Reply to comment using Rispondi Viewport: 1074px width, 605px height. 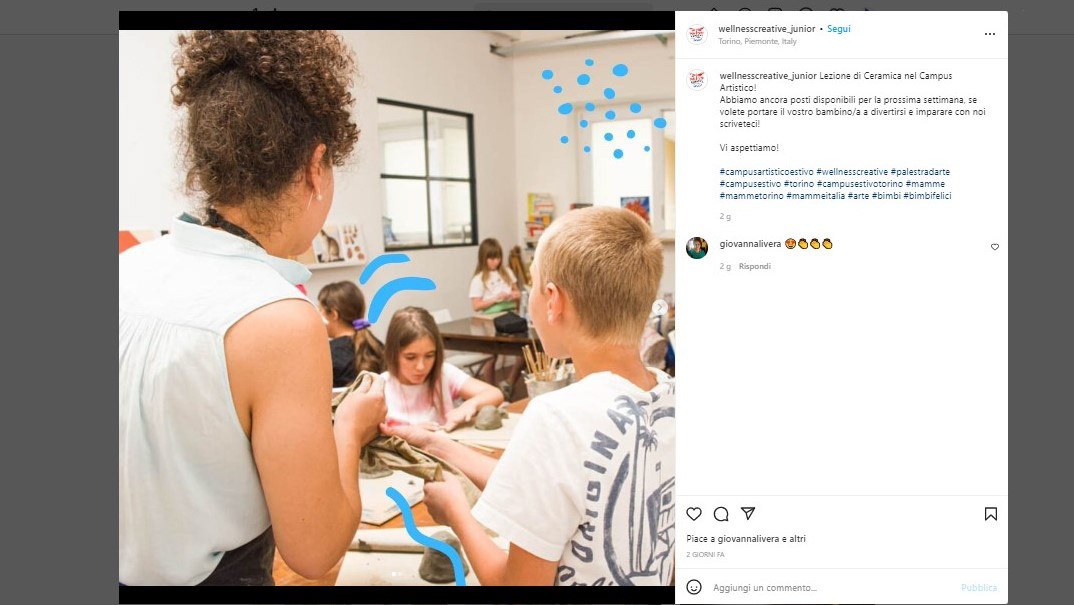click(754, 267)
